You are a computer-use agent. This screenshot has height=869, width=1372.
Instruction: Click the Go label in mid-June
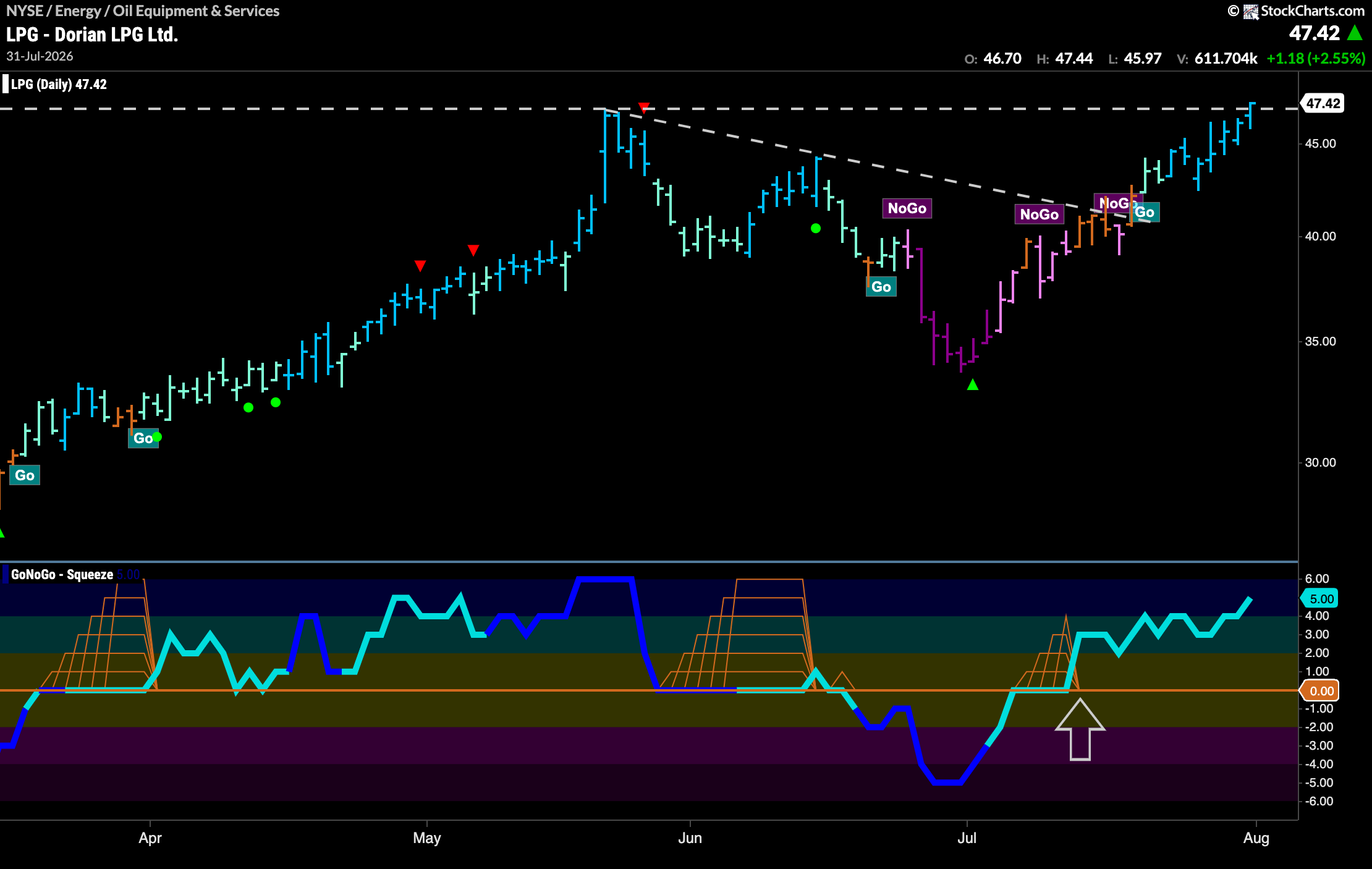(x=881, y=287)
